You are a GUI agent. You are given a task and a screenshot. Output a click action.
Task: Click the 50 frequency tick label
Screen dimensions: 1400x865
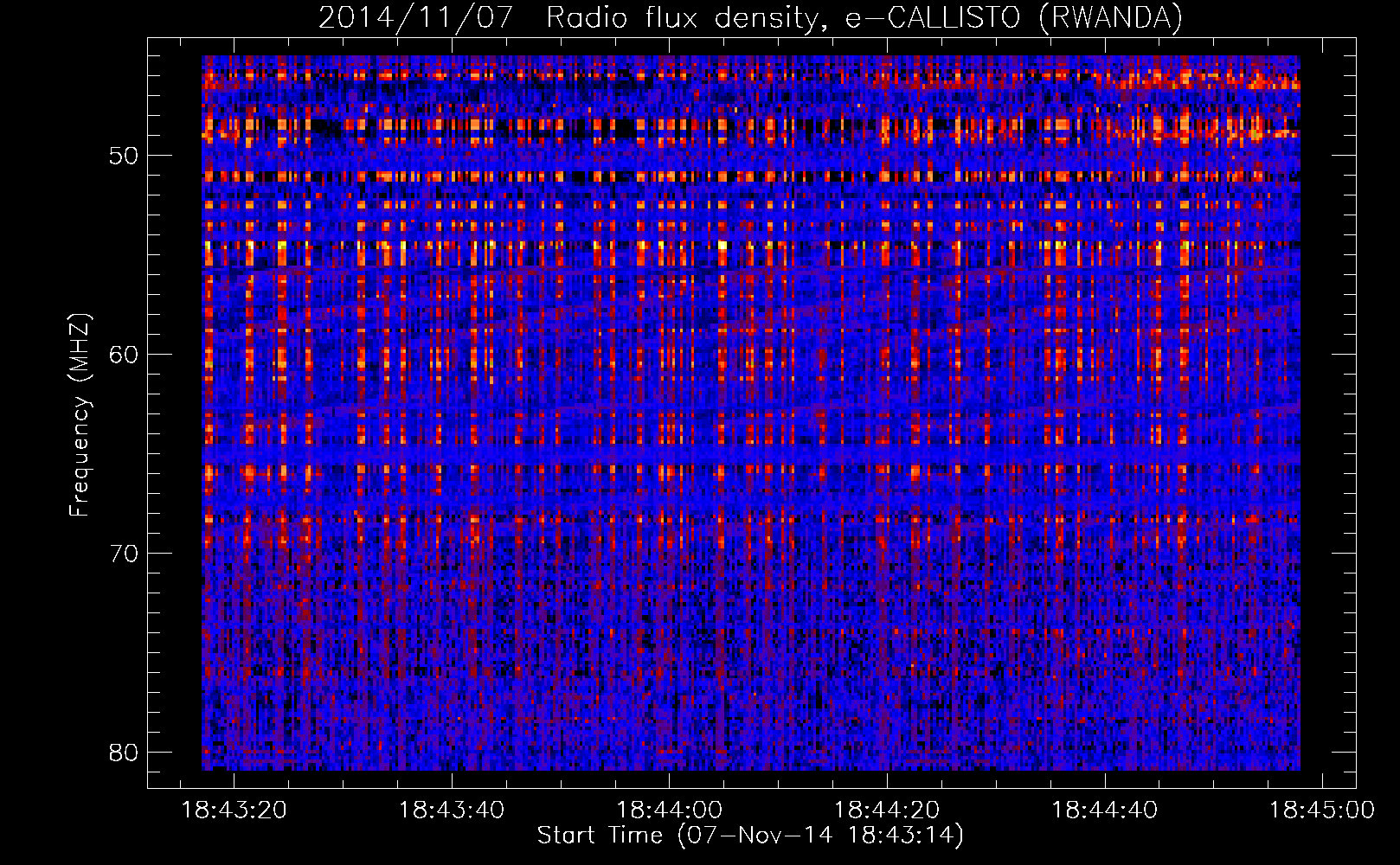[x=125, y=156]
